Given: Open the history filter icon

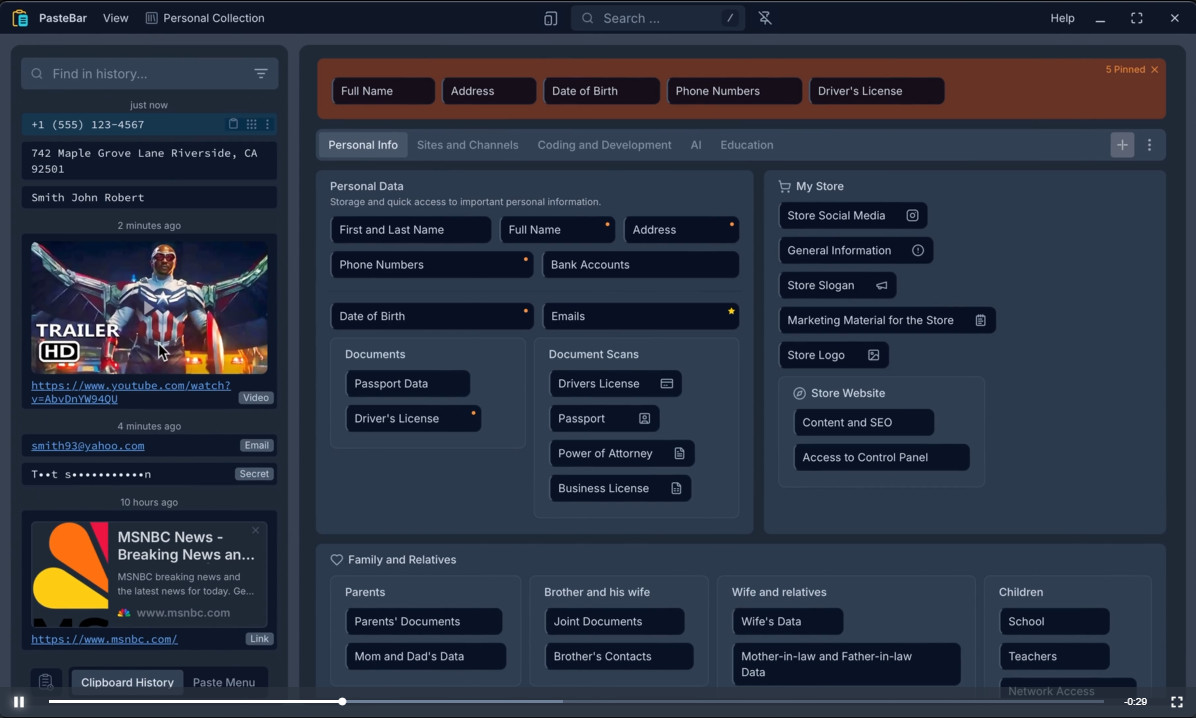Looking at the screenshot, I should (x=261, y=74).
